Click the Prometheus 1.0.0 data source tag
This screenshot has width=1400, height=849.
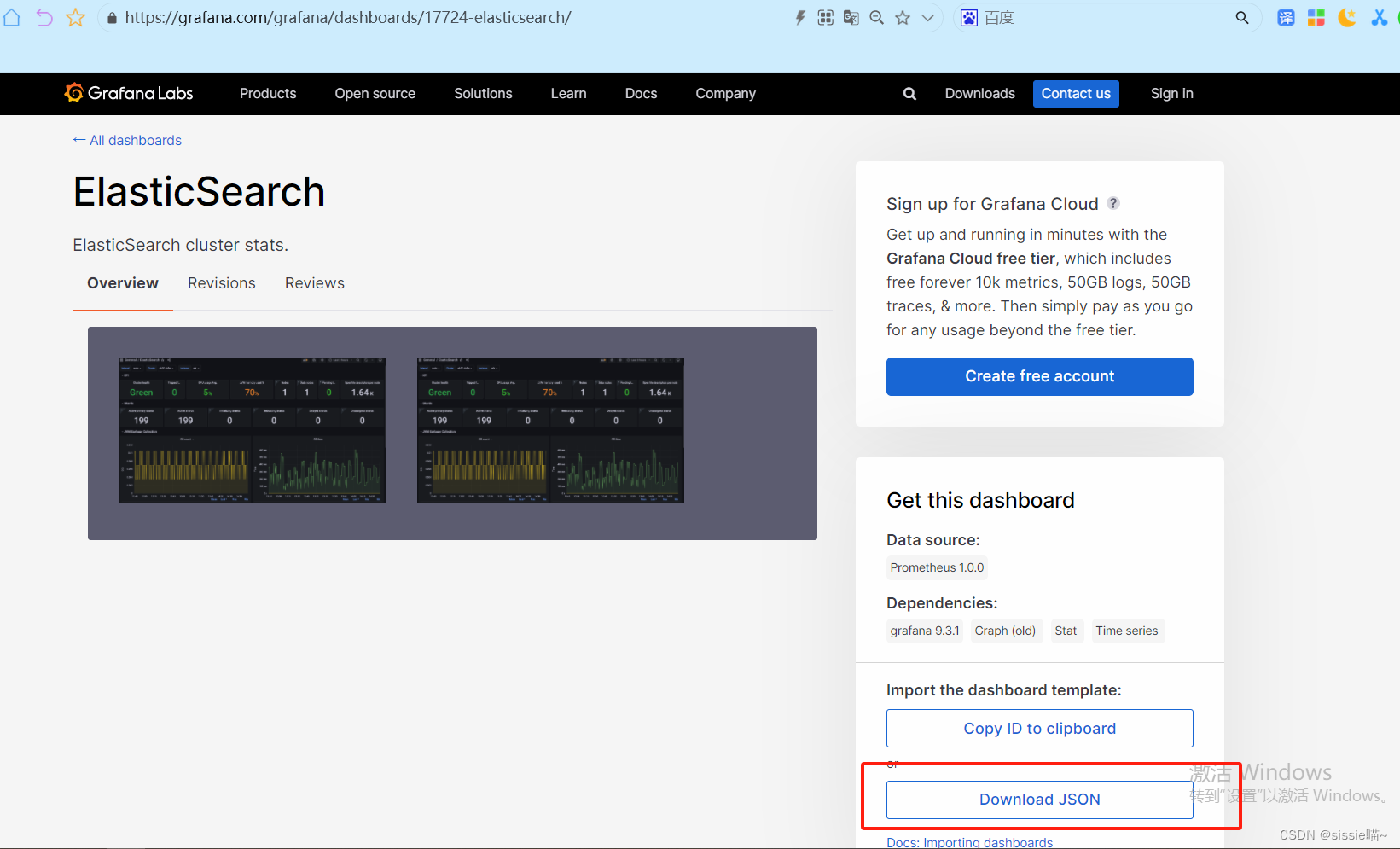pos(937,567)
